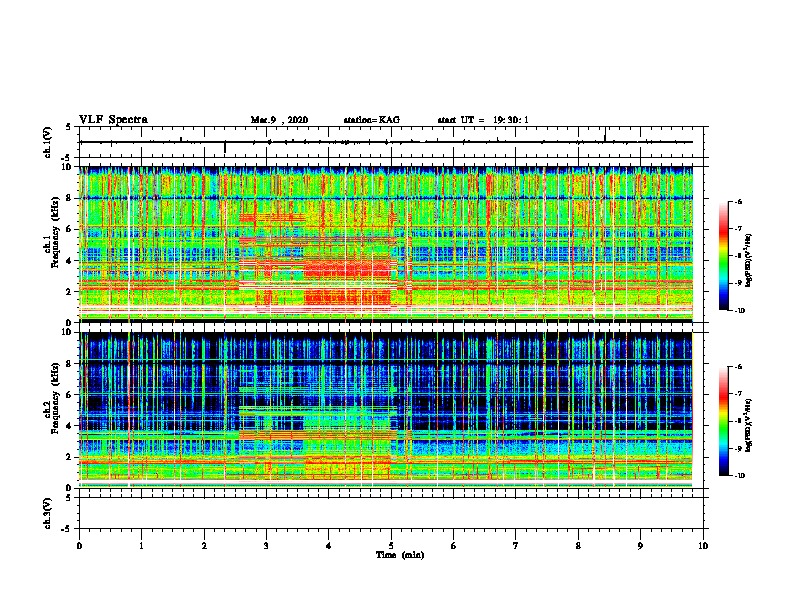Viewport: 792px width, 612px height.
Task: Click the "station=KAG" header label
Action: click(372, 120)
